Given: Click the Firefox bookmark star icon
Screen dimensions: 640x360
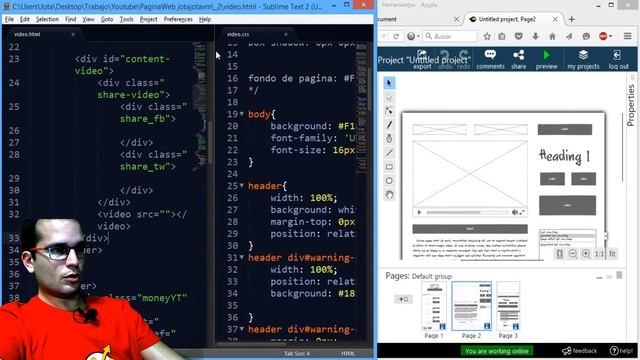Looking at the screenshot, I should click(487, 36).
